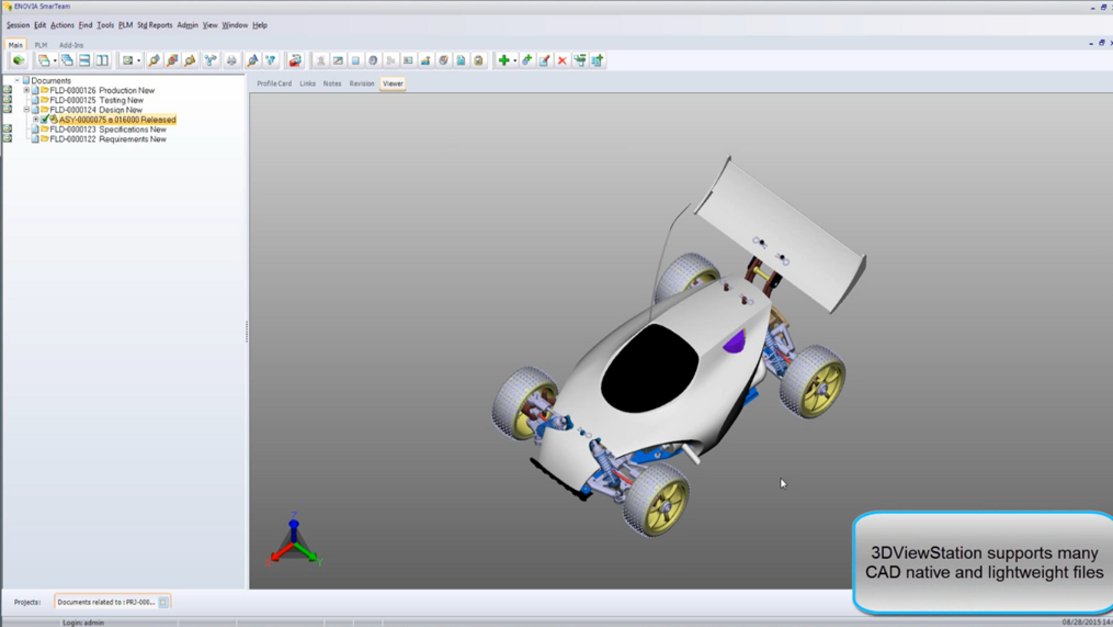
Task: Open the Links tab
Action: (307, 84)
